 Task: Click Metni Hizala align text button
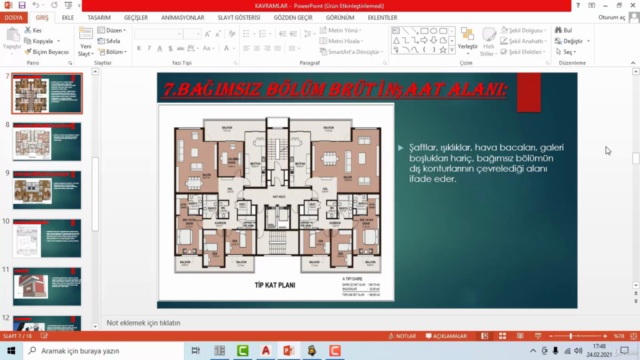pos(342,41)
